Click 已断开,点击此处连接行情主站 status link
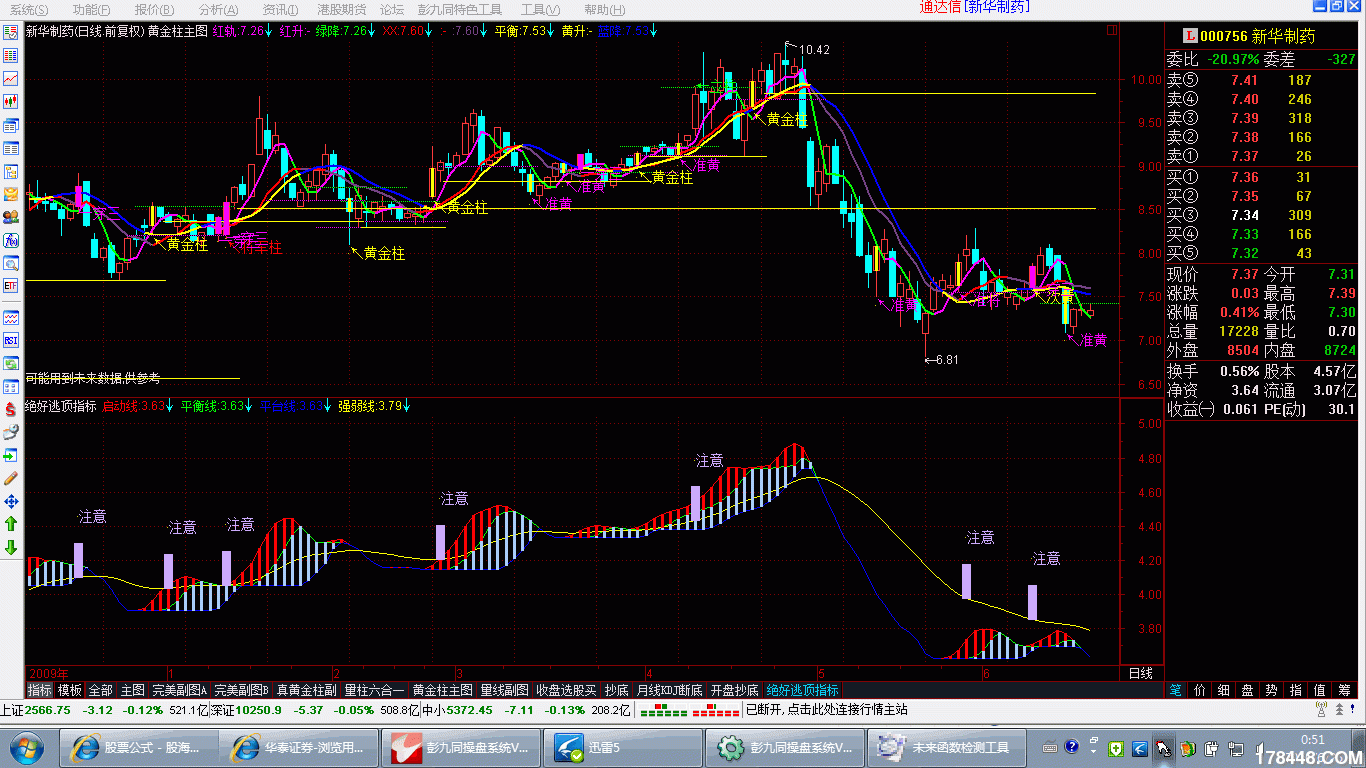 click(x=827, y=710)
